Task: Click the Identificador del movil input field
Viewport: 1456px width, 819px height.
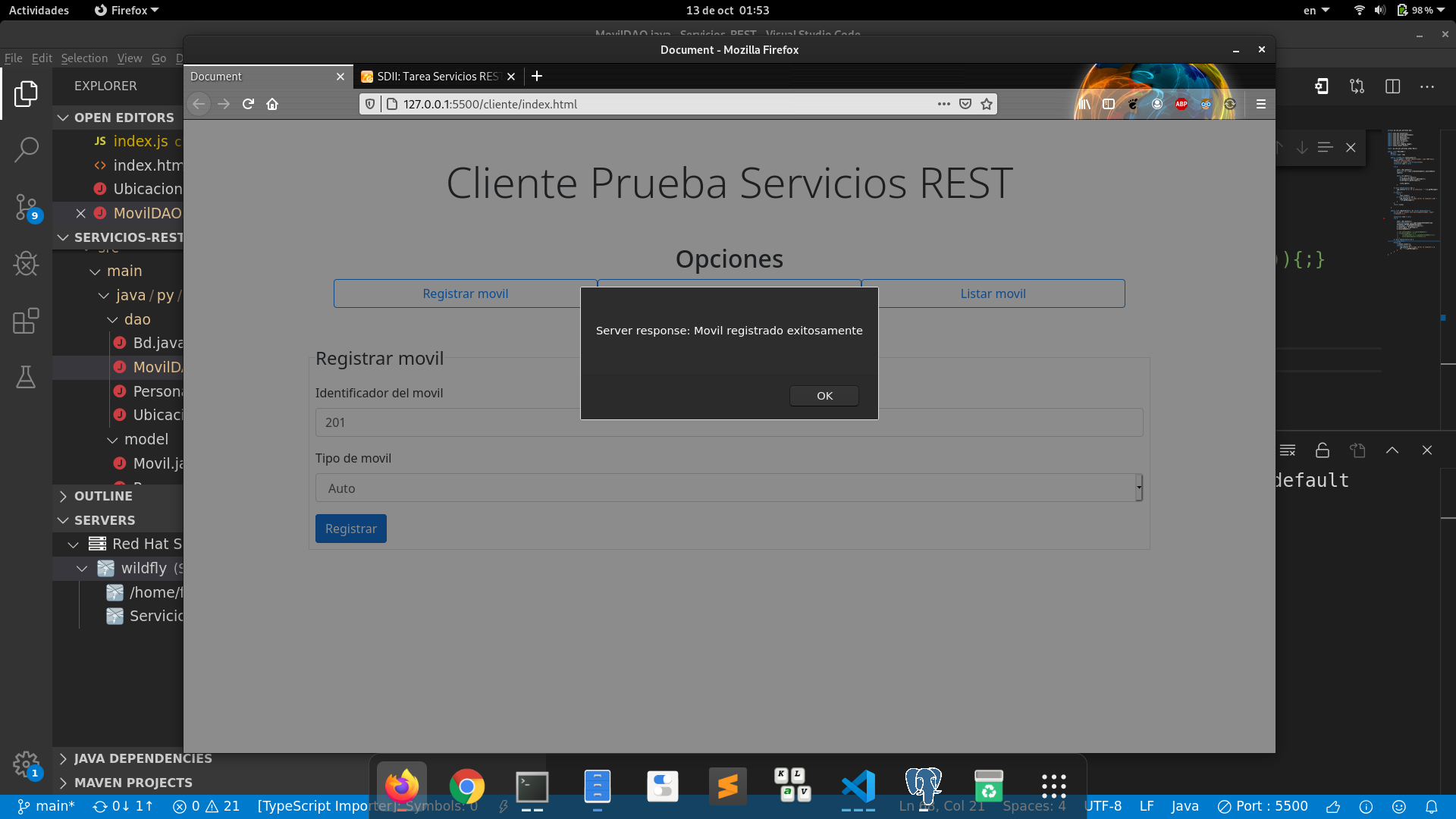Action: [x=728, y=422]
